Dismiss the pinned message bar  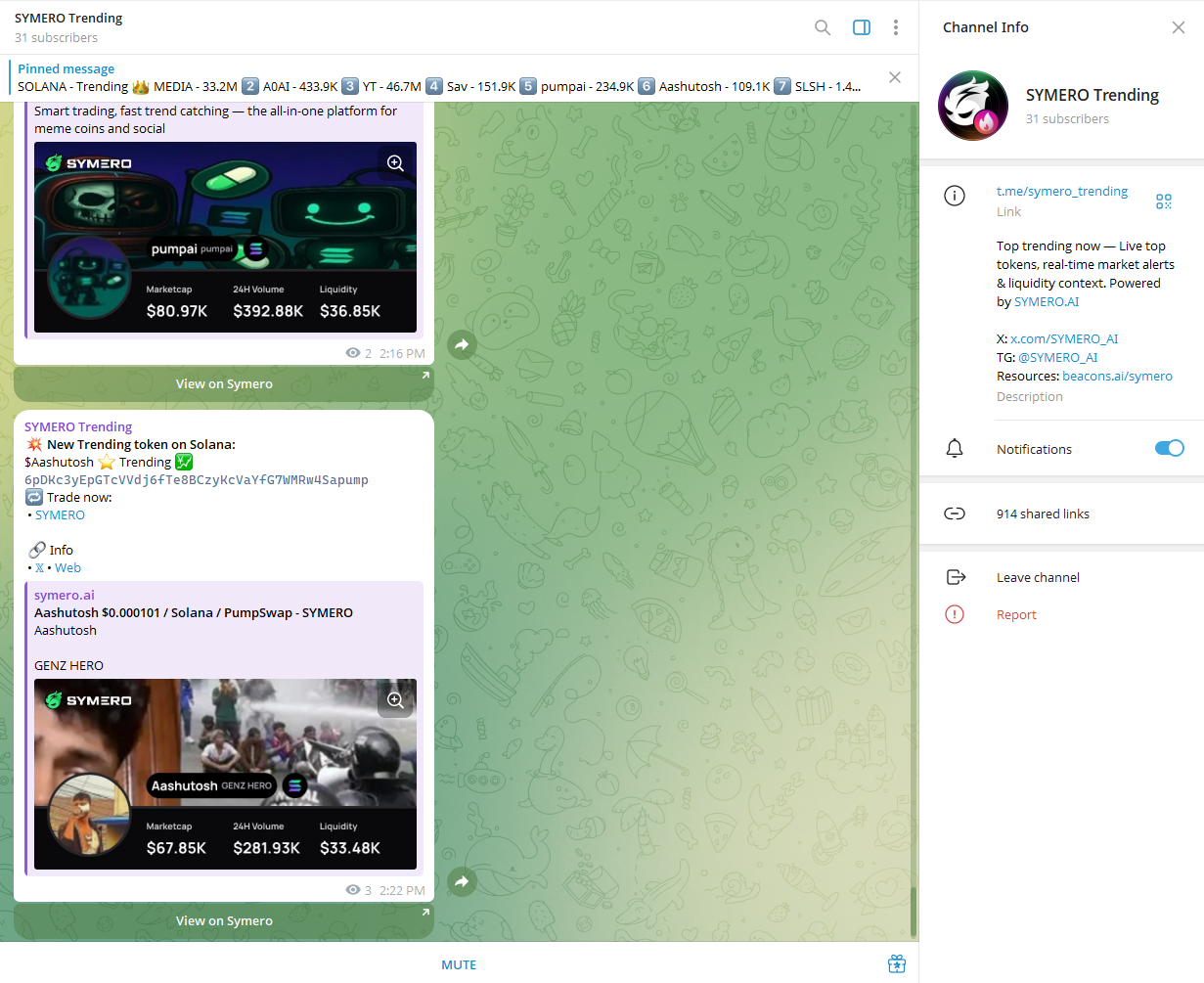[895, 77]
